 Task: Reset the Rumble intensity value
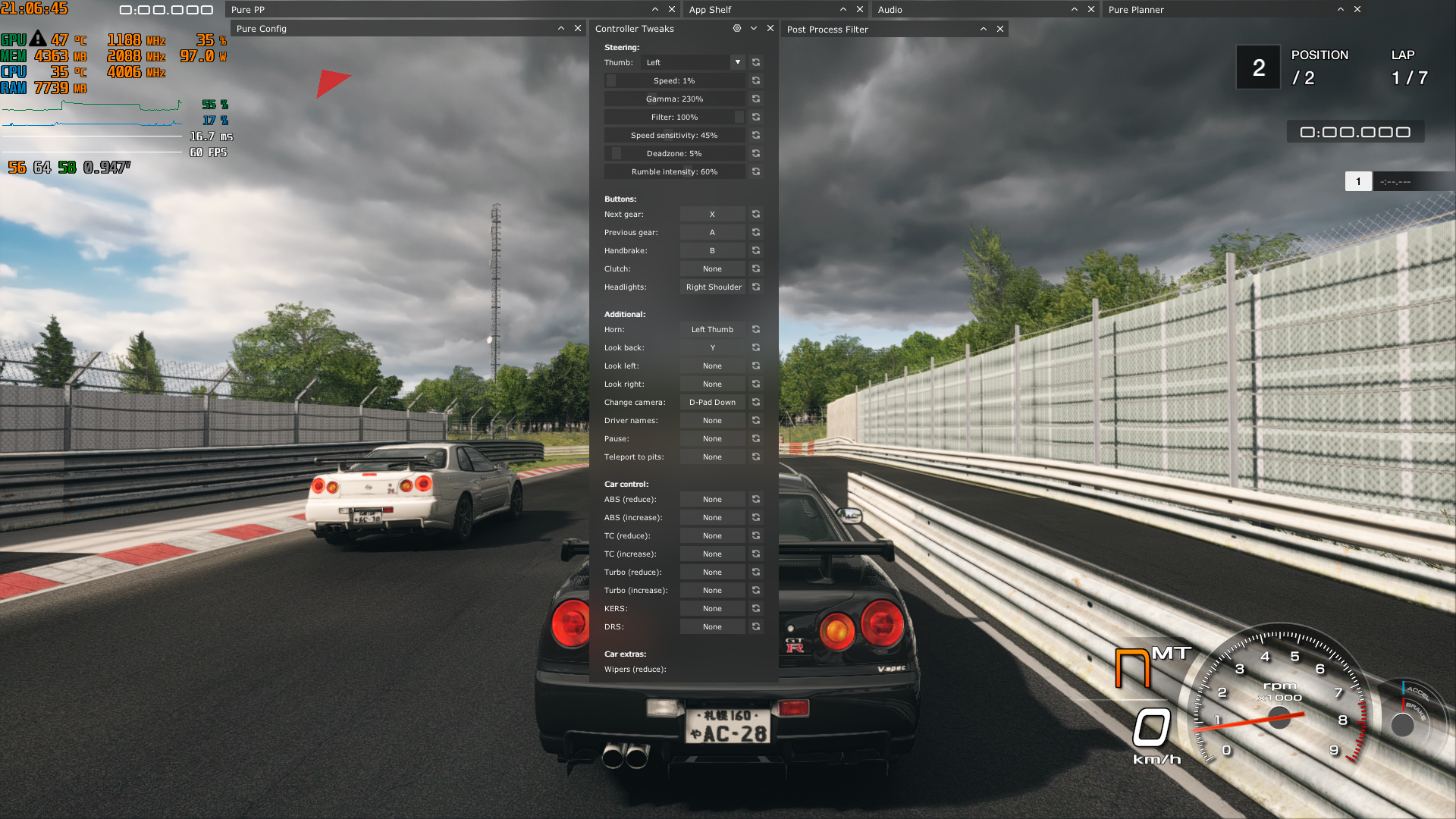coord(756,171)
